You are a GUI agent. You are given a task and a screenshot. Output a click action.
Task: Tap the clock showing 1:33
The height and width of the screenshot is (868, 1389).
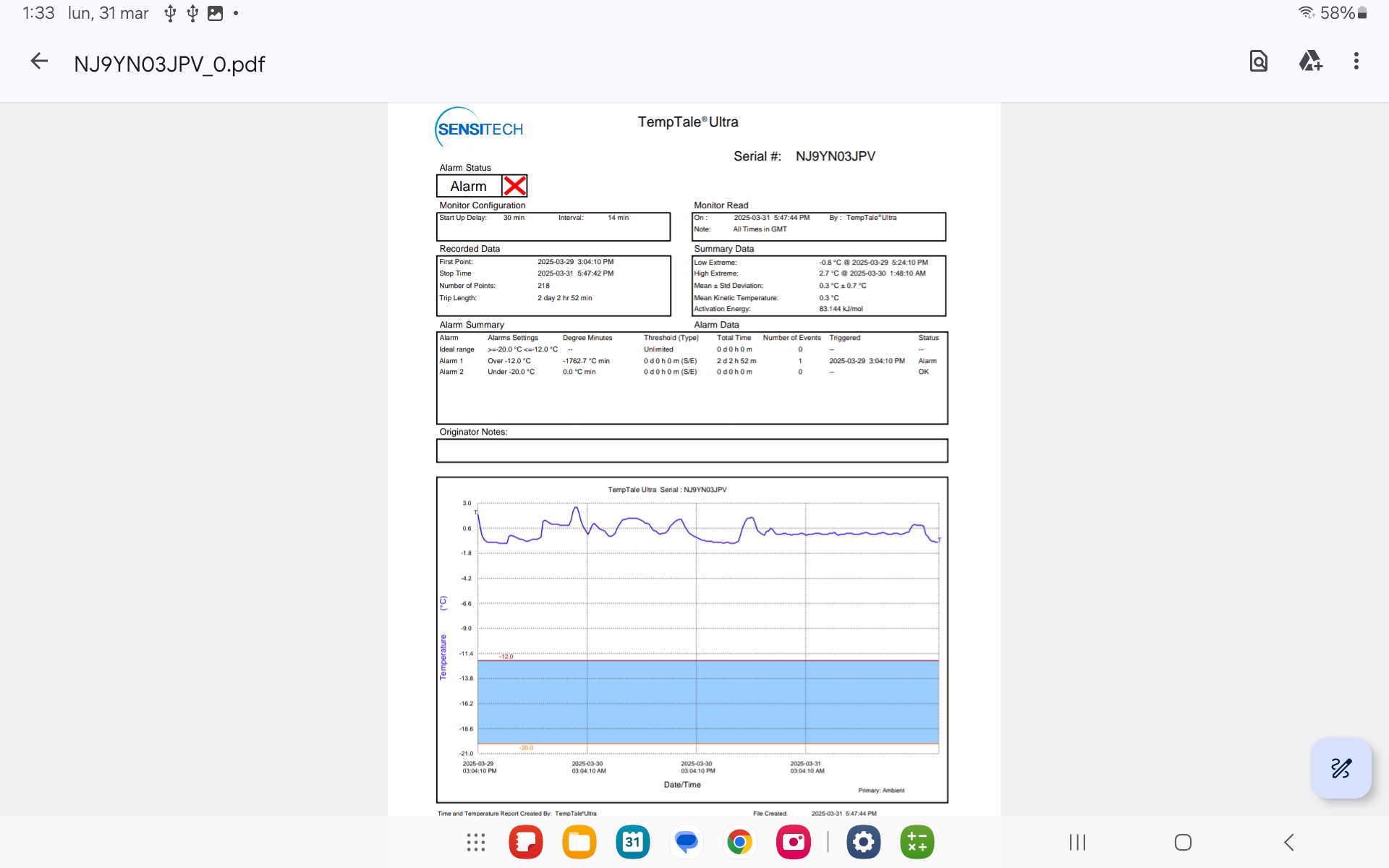click(x=38, y=13)
